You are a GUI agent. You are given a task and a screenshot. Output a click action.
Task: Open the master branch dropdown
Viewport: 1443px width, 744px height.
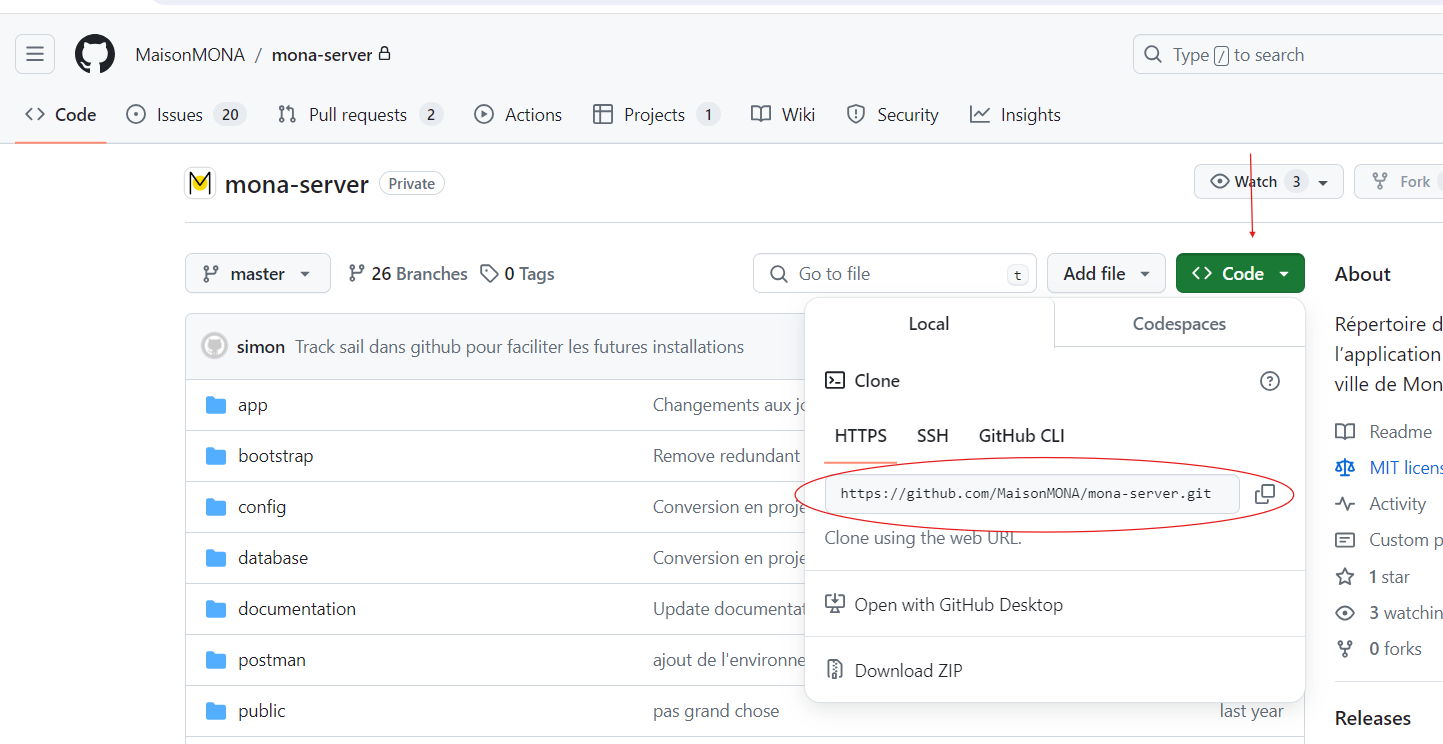pos(258,273)
